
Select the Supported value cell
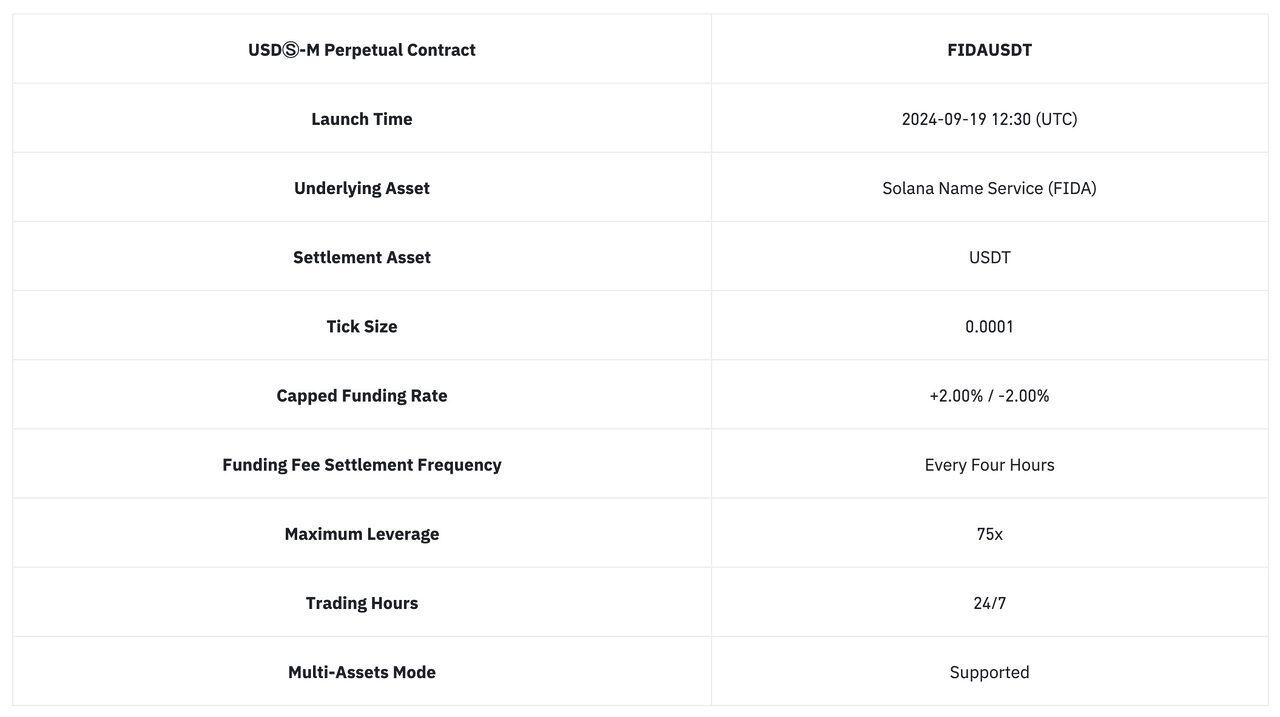pos(990,672)
